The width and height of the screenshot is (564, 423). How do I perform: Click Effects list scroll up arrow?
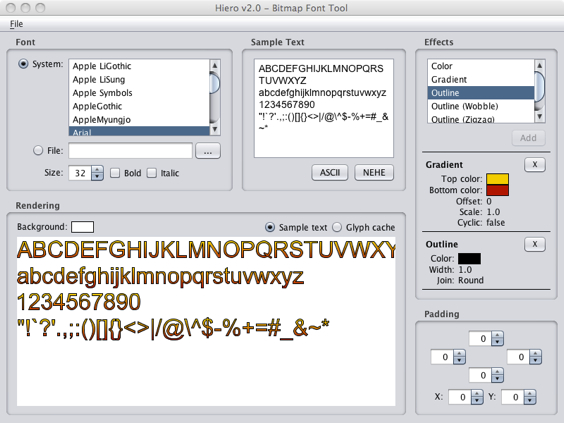(540, 65)
